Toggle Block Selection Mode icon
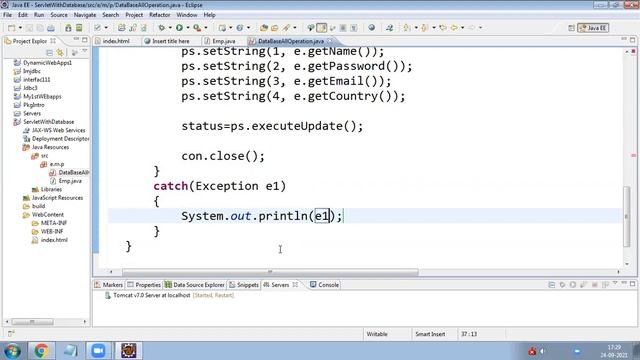Screen dimensions: 640x360 [x=343, y=28]
